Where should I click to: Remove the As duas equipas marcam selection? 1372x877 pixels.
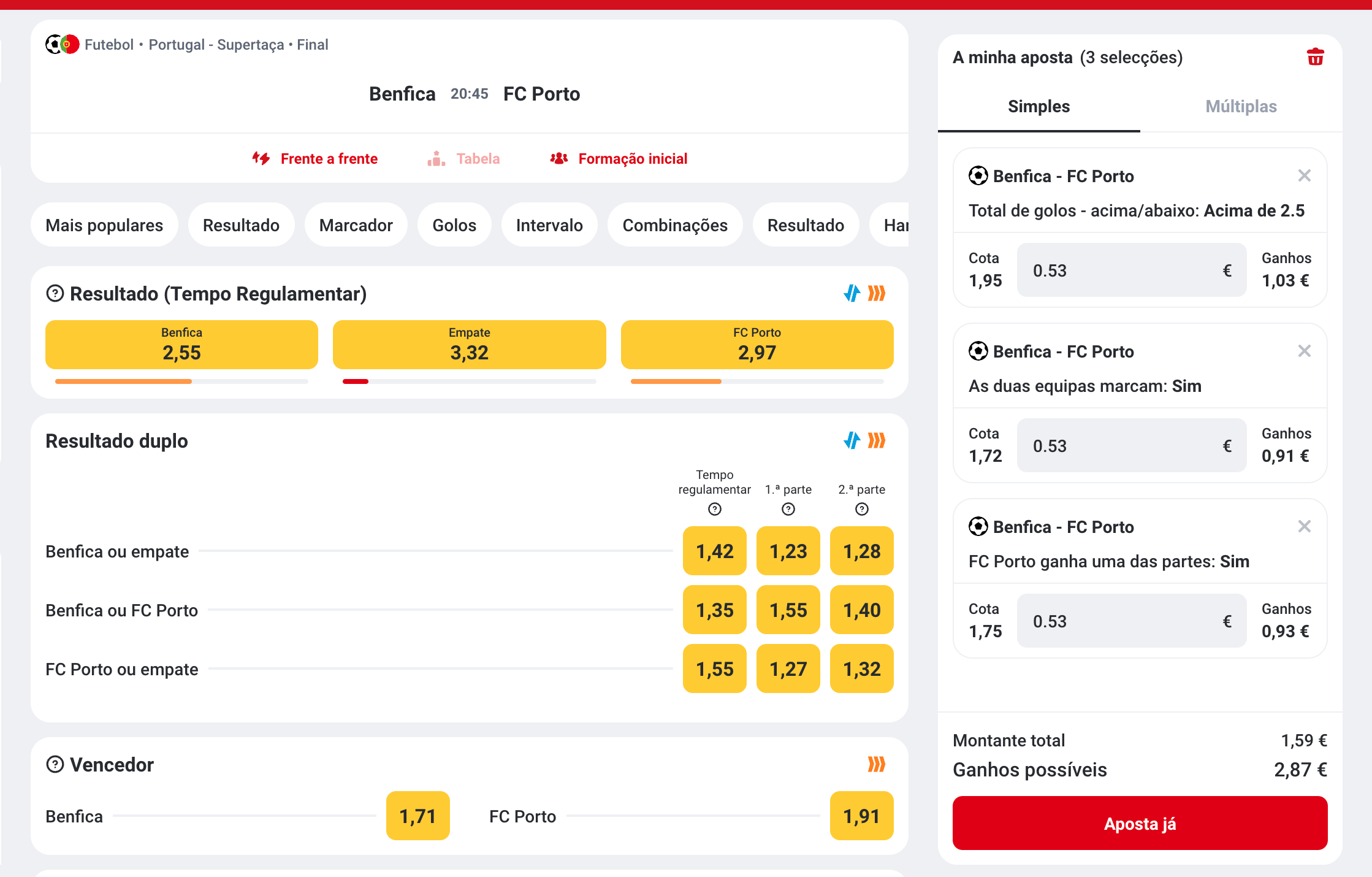point(1304,351)
